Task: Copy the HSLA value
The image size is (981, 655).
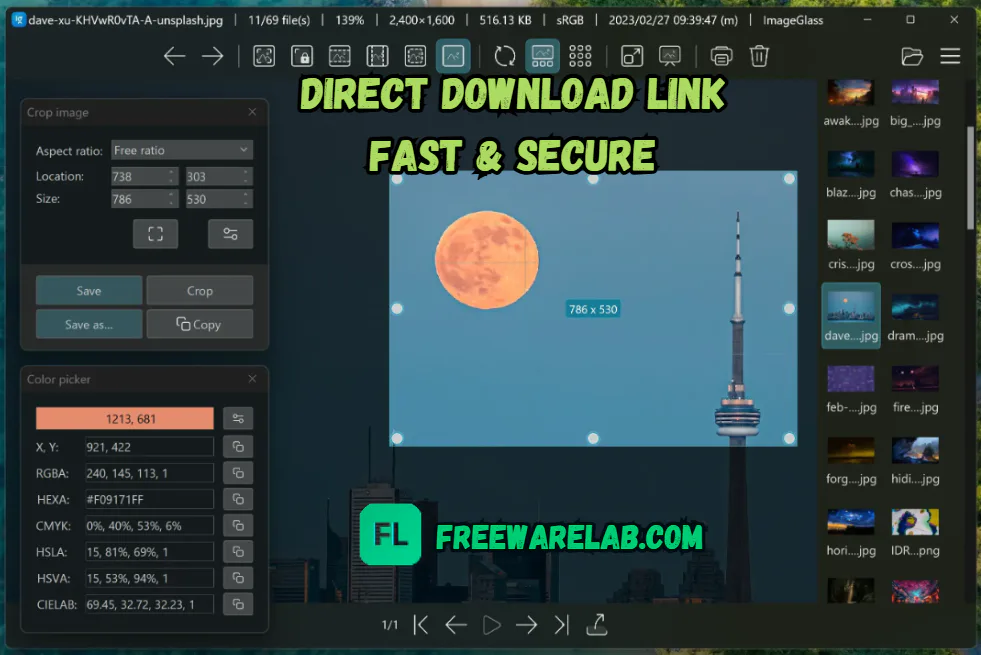Action: coord(238,552)
